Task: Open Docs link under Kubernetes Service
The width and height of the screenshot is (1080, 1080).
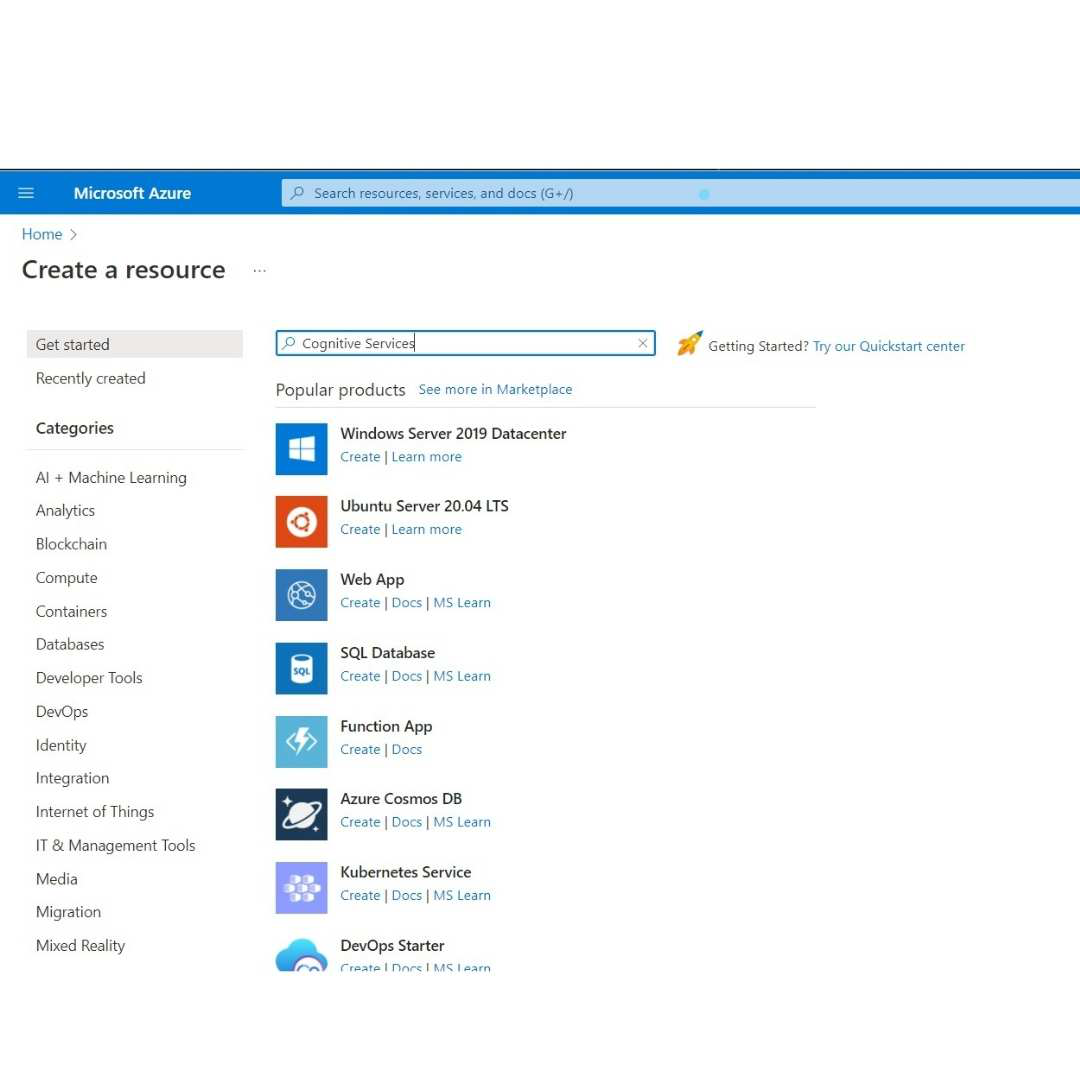Action: pyautogui.click(x=406, y=895)
